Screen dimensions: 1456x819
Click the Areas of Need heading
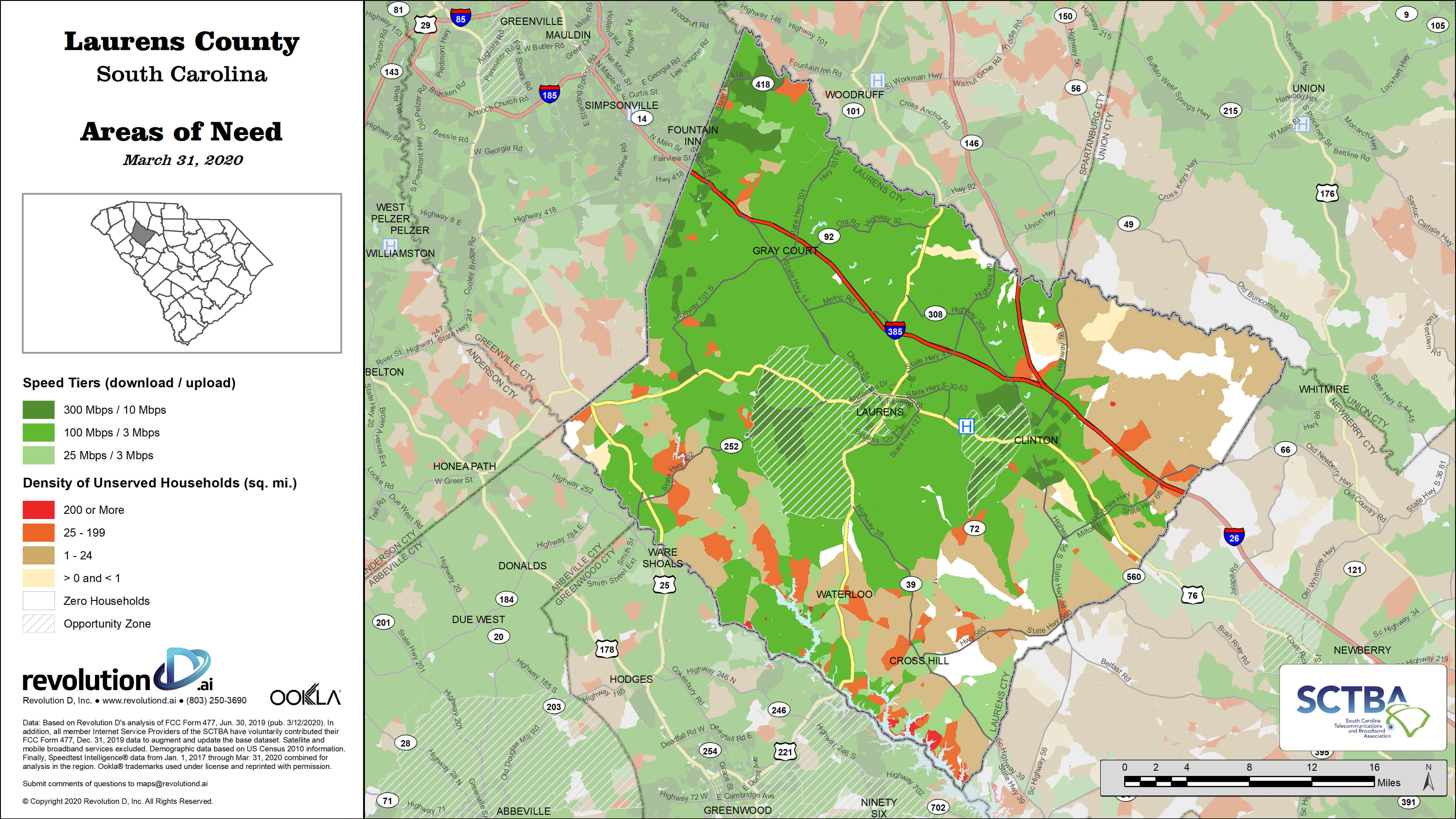(181, 132)
